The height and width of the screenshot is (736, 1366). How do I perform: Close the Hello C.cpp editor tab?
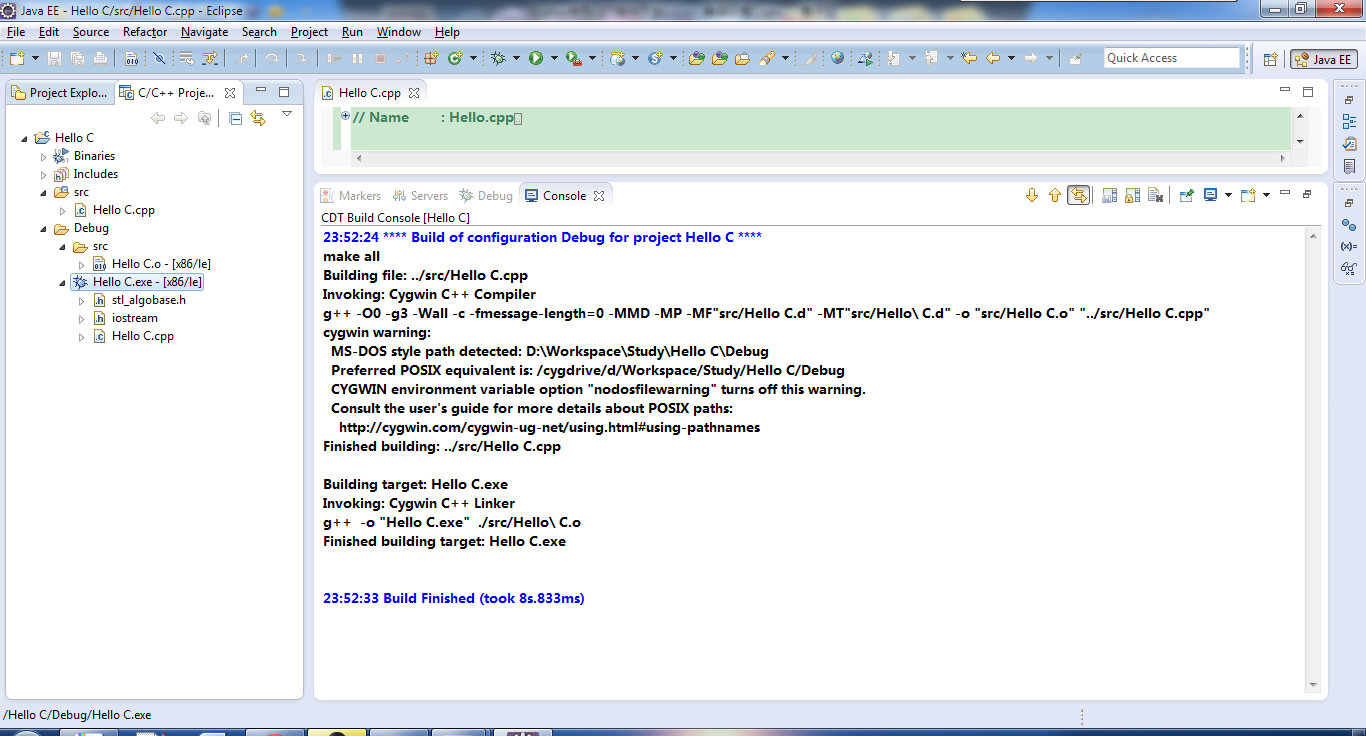(414, 93)
